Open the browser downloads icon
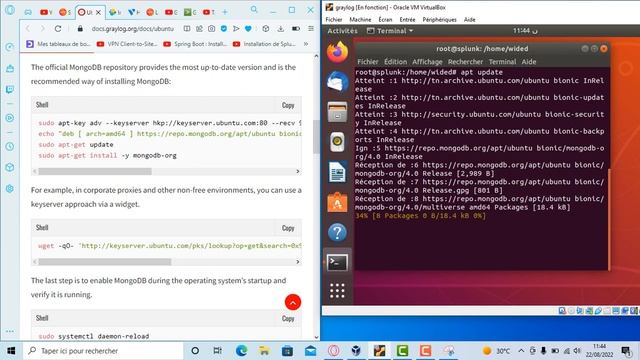Viewport: 640px width, 360px height. pos(280,29)
